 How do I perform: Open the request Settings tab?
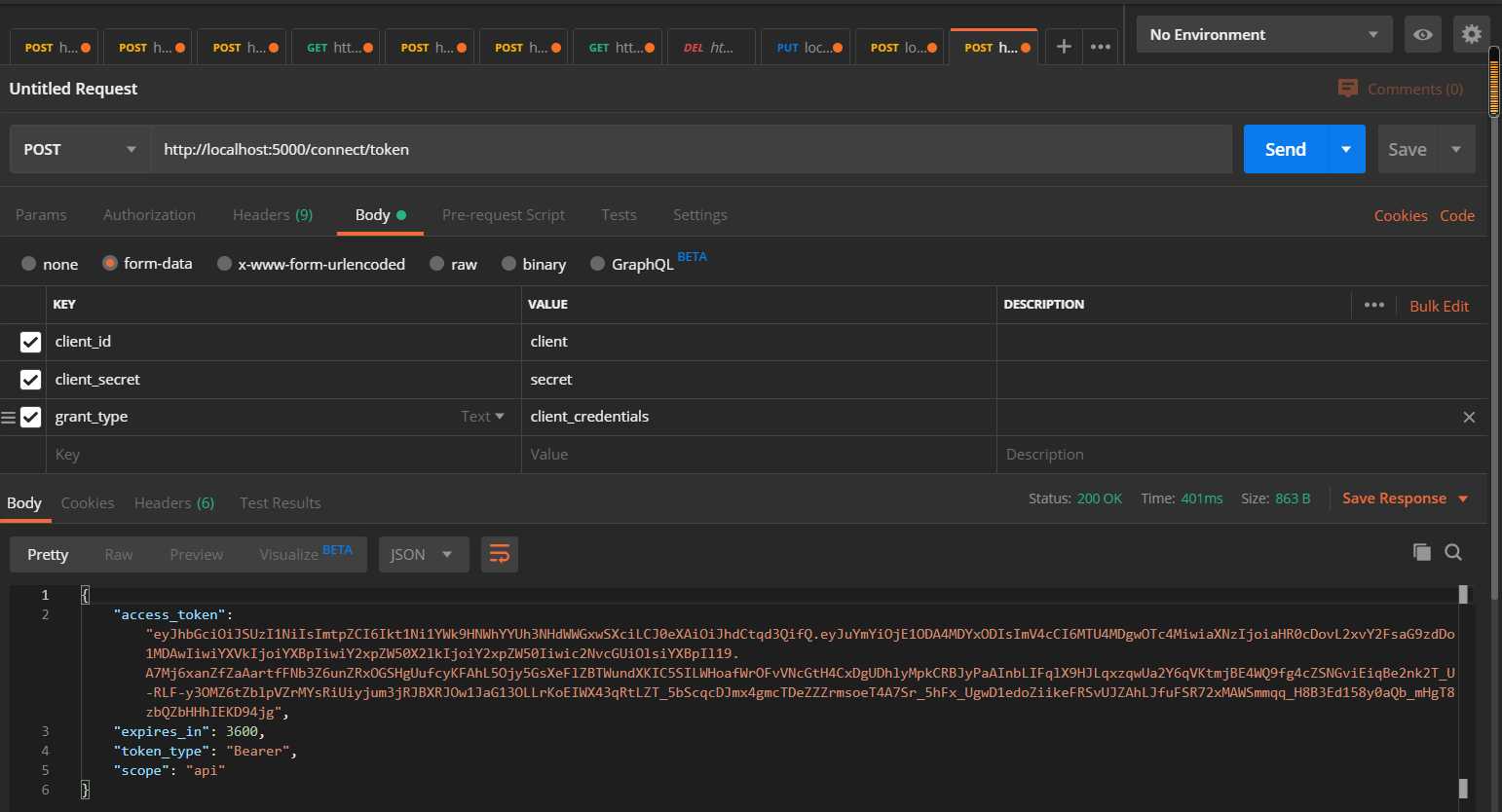(x=700, y=215)
